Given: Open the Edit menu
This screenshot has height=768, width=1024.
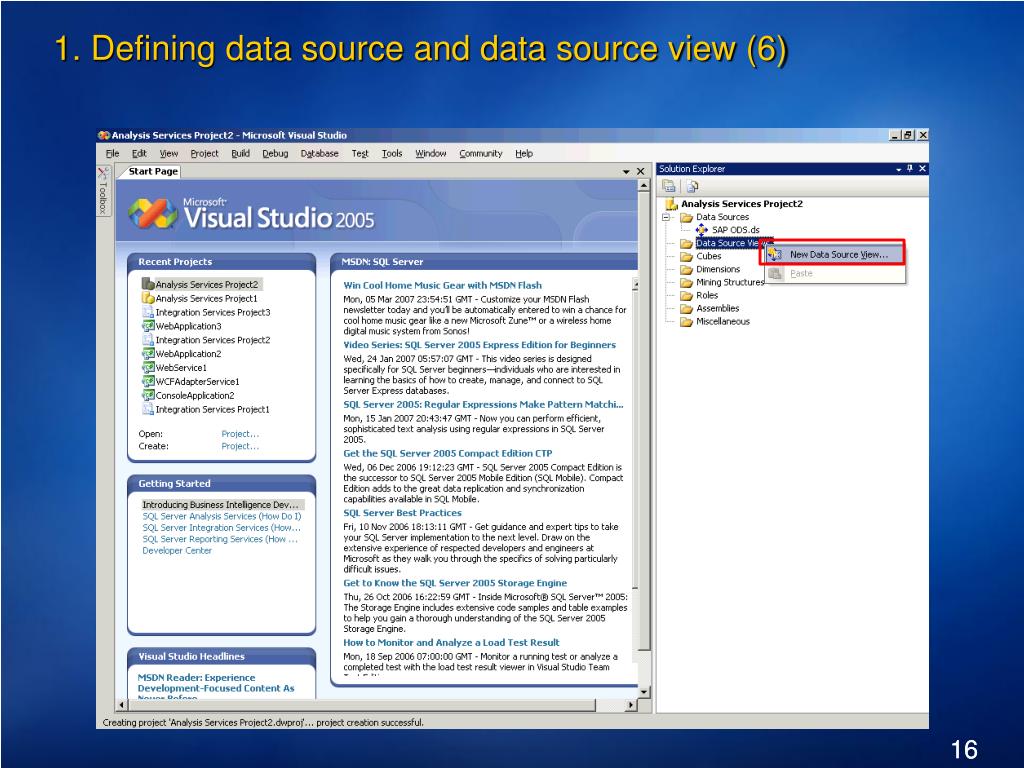Looking at the screenshot, I should [139, 153].
